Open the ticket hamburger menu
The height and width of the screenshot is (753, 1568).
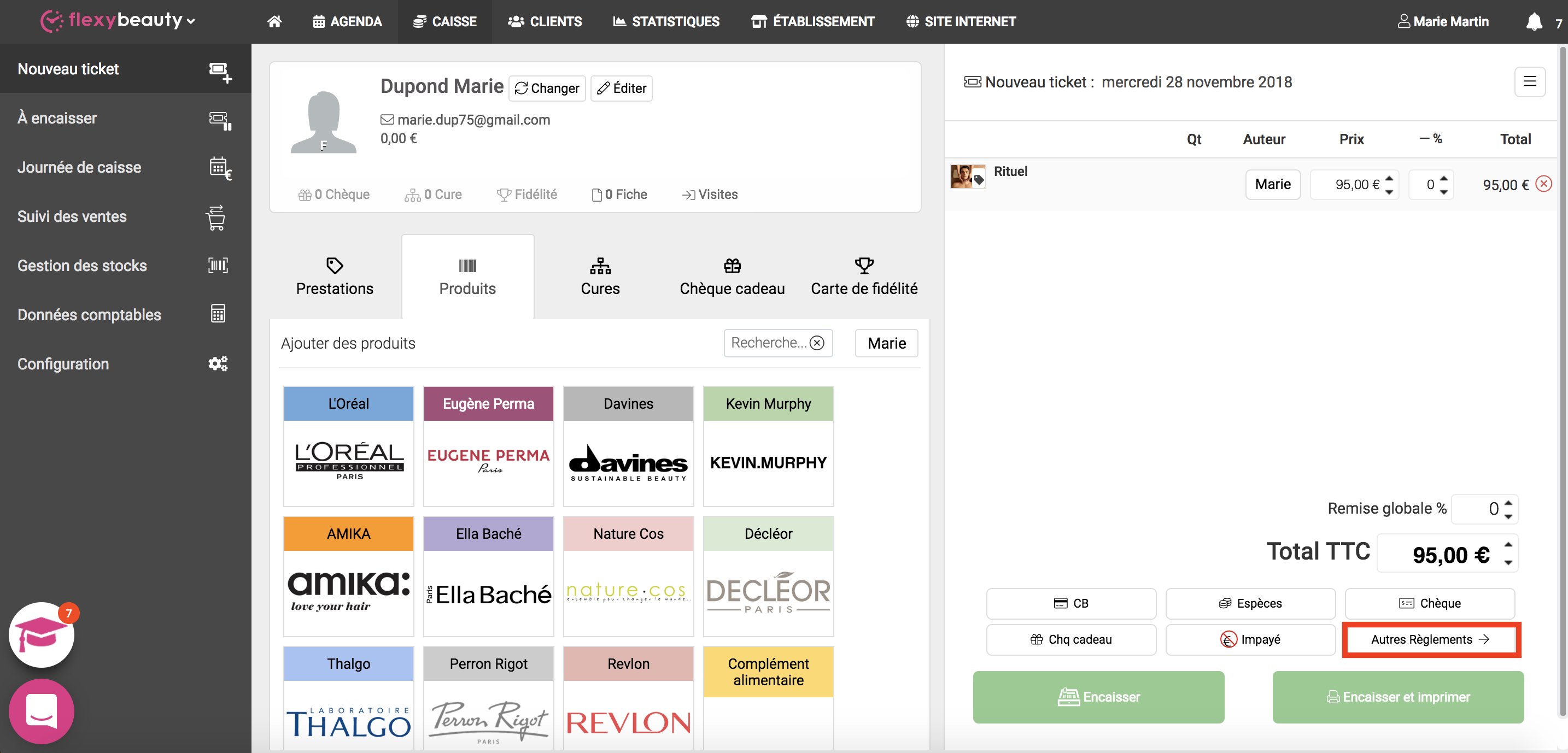1530,81
